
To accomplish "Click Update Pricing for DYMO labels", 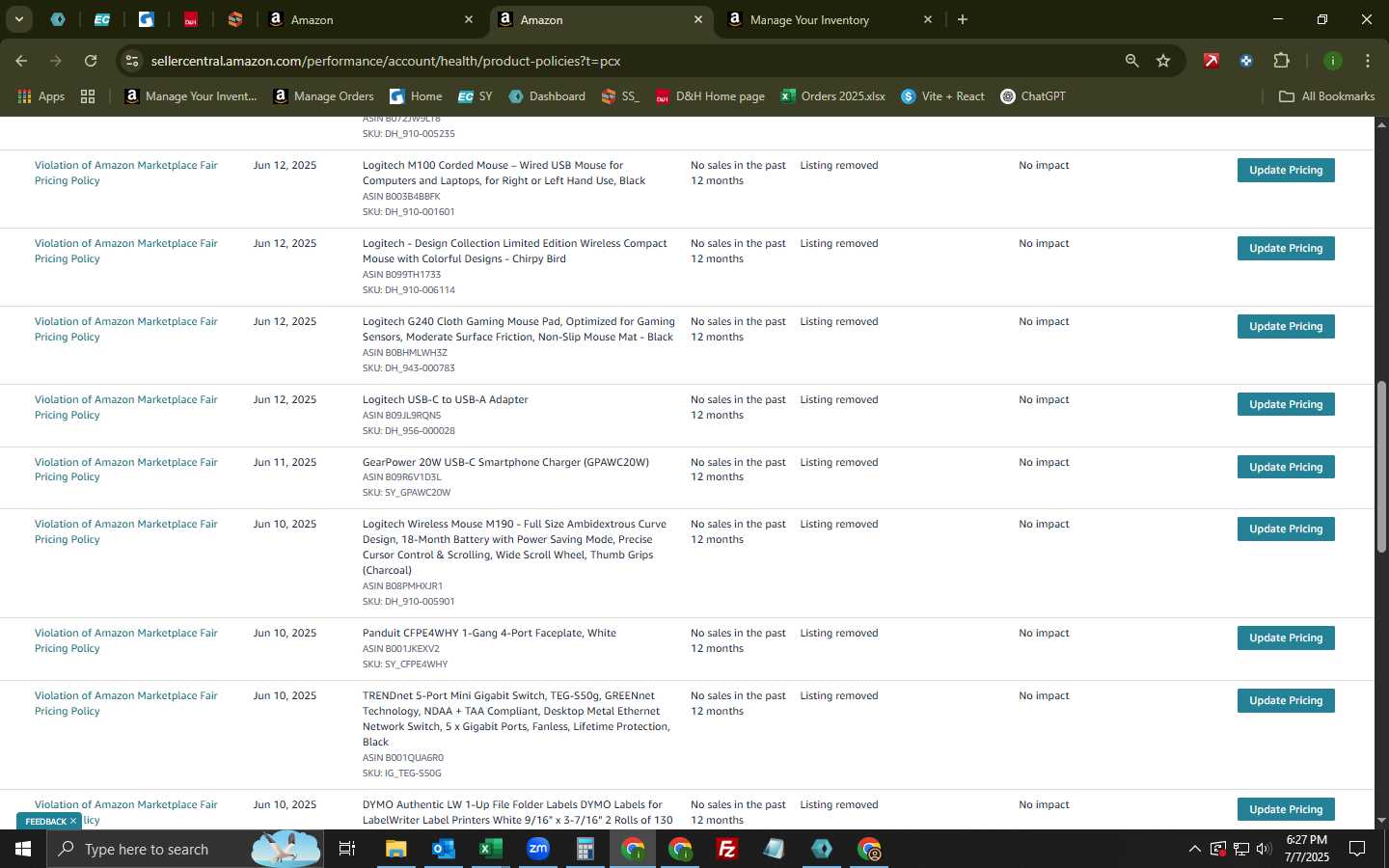I will 1286,809.
